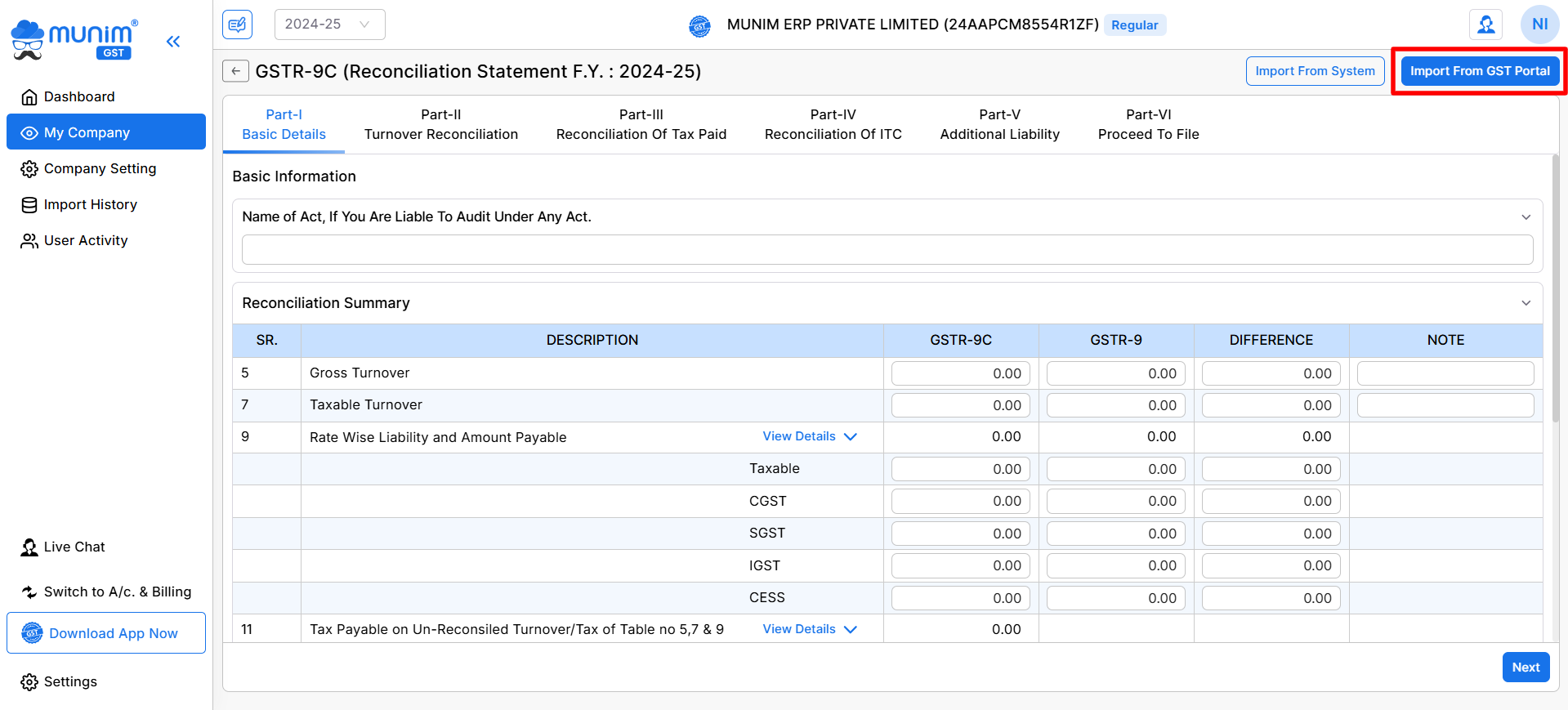
Task: Select the Part-I Basic Details tab
Action: [x=284, y=124]
